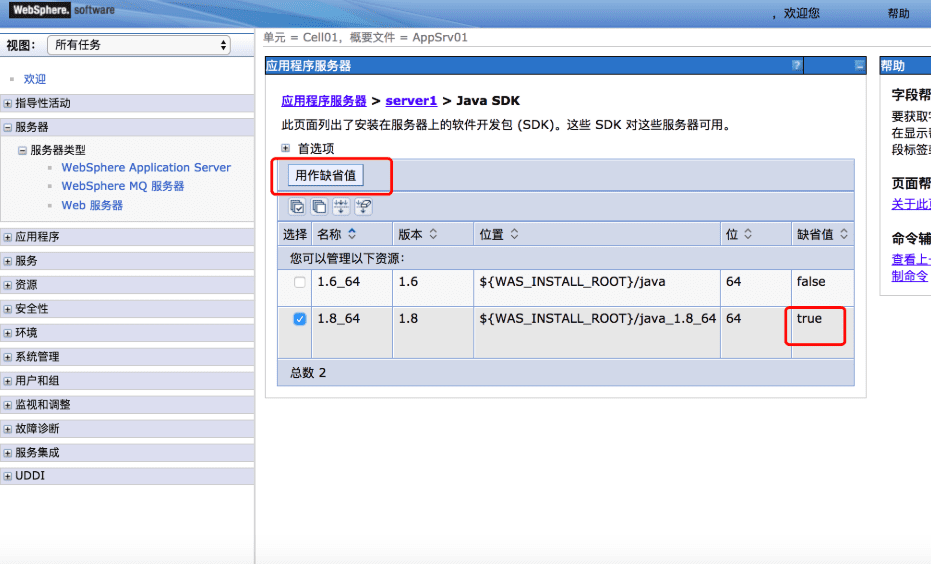Viewport: 931px width, 564px height.
Task: Uncheck the 1.8_64 SDK checkbox
Action: click(x=299, y=319)
